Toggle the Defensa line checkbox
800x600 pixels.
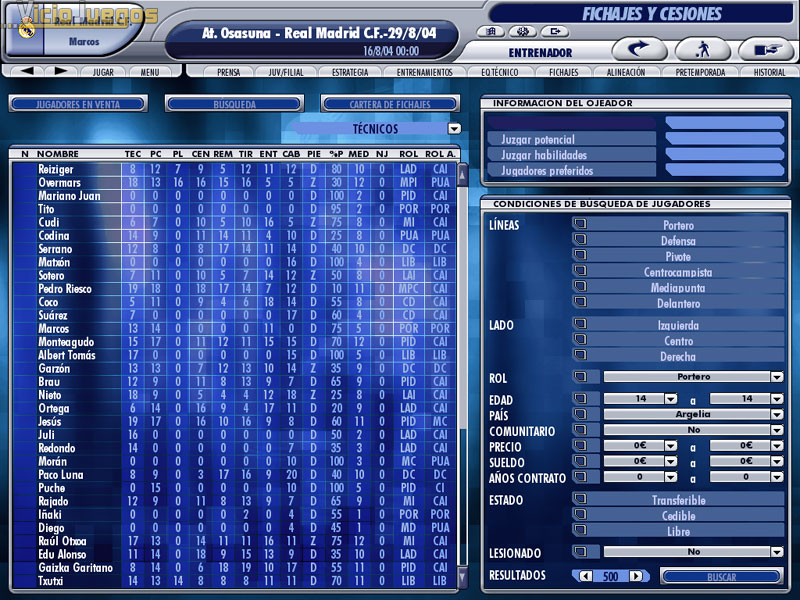tap(580, 239)
